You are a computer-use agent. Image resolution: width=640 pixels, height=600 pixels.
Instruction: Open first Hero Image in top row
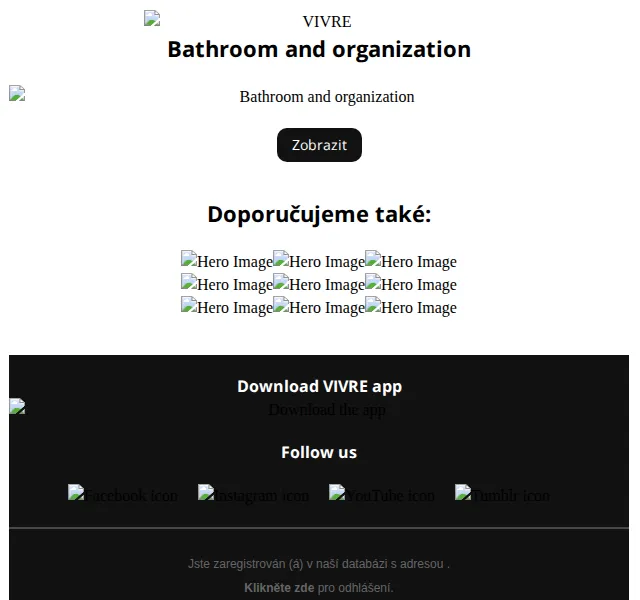[x=227, y=261]
